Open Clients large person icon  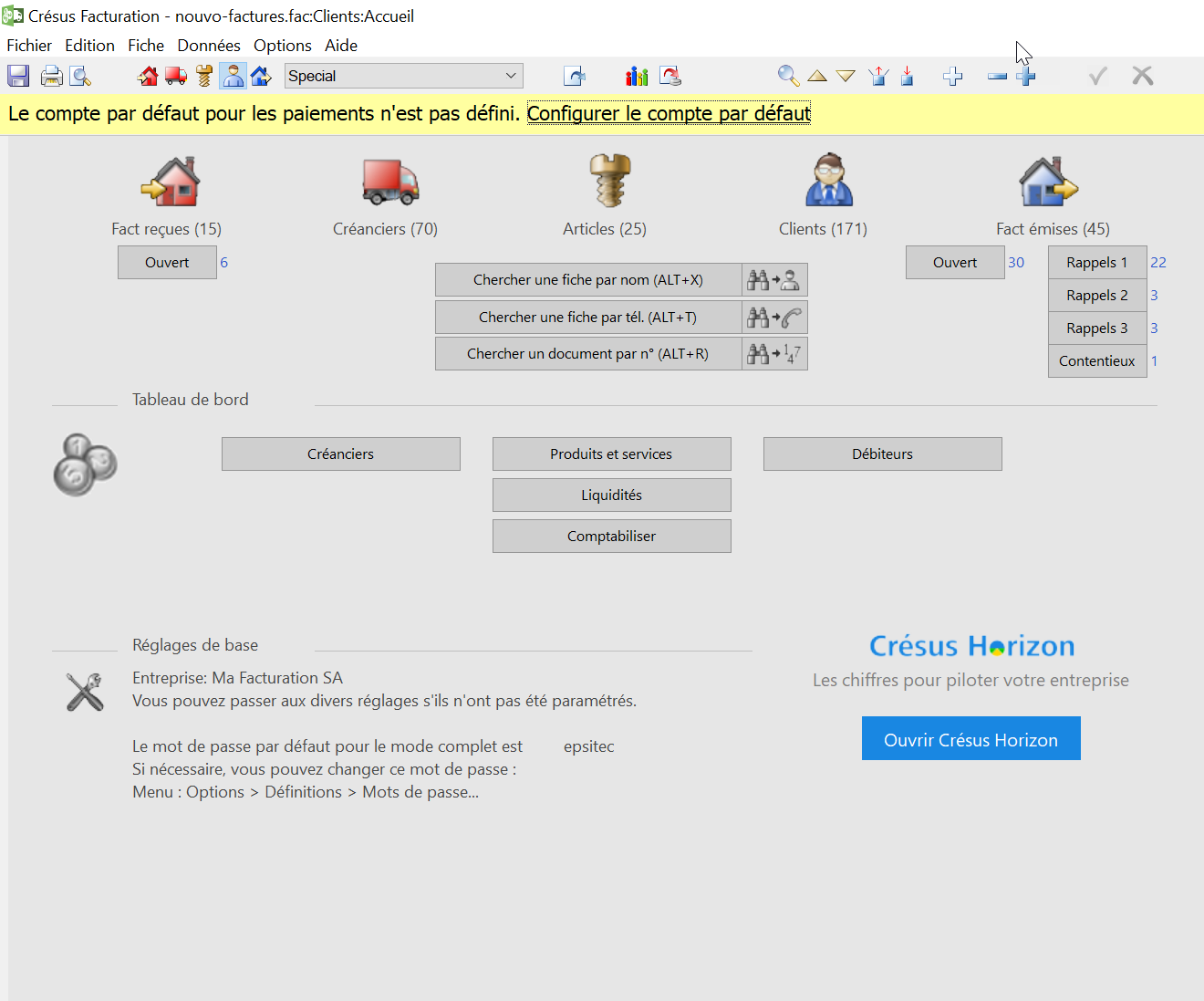(828, 180)
